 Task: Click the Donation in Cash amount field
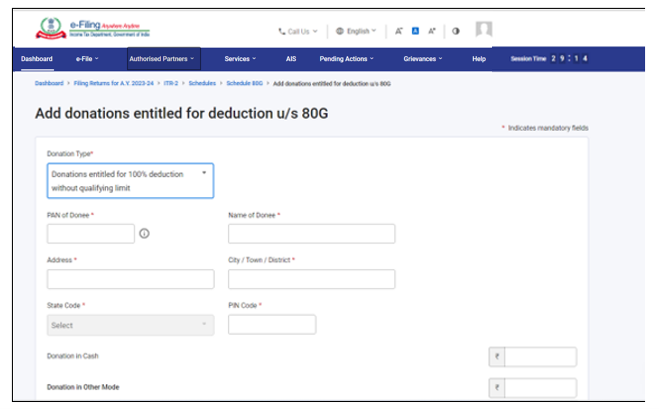click(x=540, y=357)
